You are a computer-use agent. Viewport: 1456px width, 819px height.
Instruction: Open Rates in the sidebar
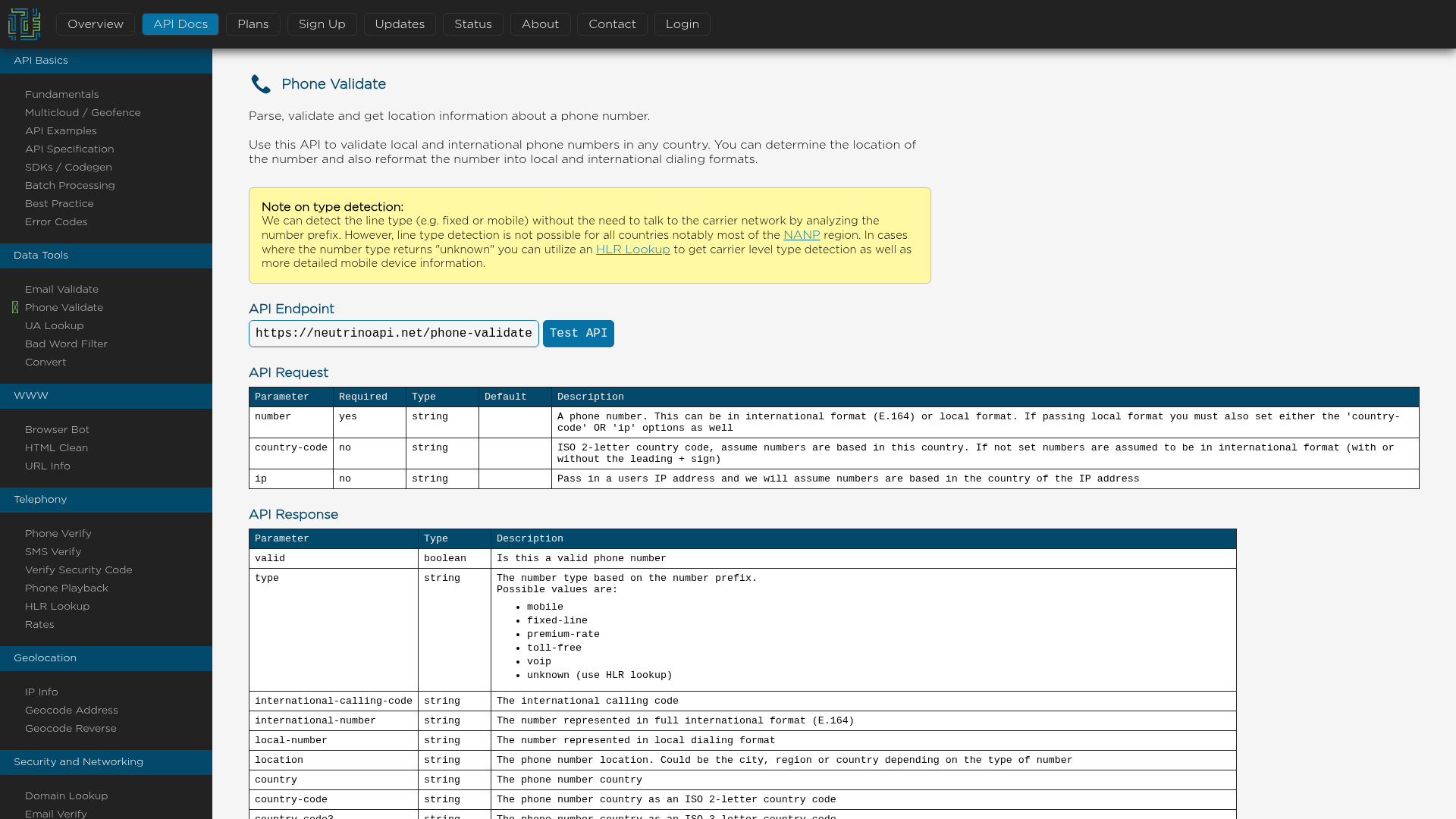[39, 625]
